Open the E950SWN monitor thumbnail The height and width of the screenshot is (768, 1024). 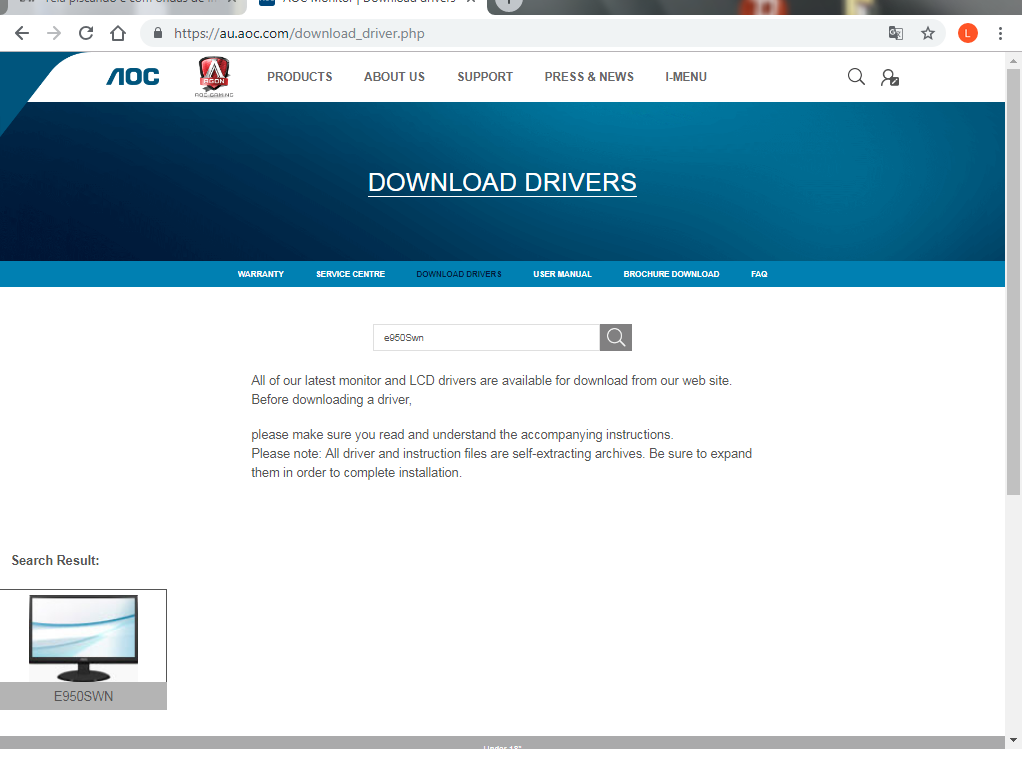tap(84, 637)
